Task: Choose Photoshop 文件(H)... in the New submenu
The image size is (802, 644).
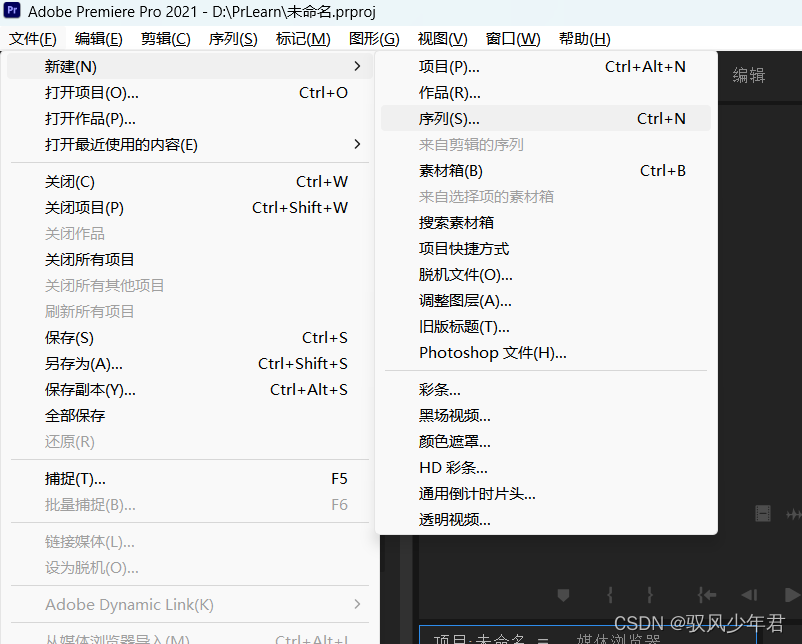Action: click(546, 353)
